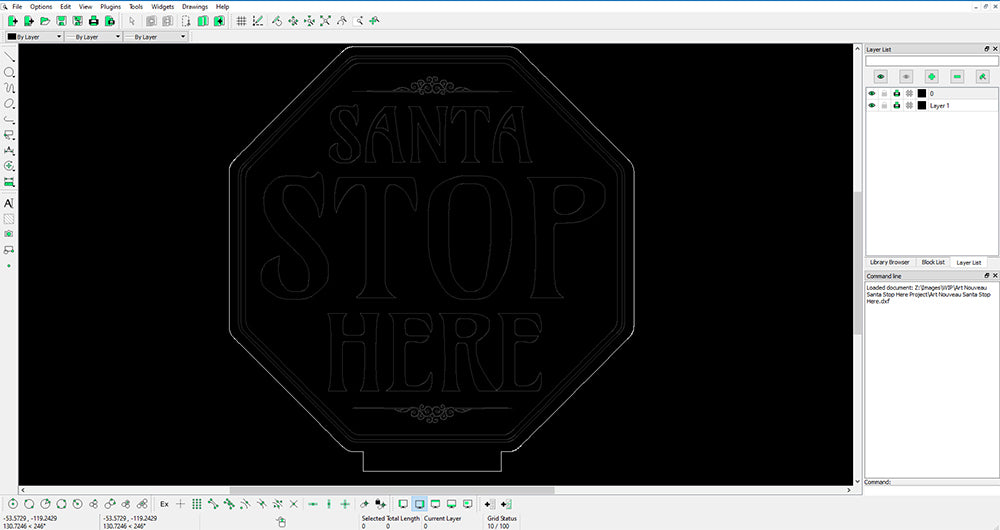Viewport: 1000px width, 530px height.
Task: Restrict Vertical snap icon
Action: pyautogui.click(x=328, y=504)
